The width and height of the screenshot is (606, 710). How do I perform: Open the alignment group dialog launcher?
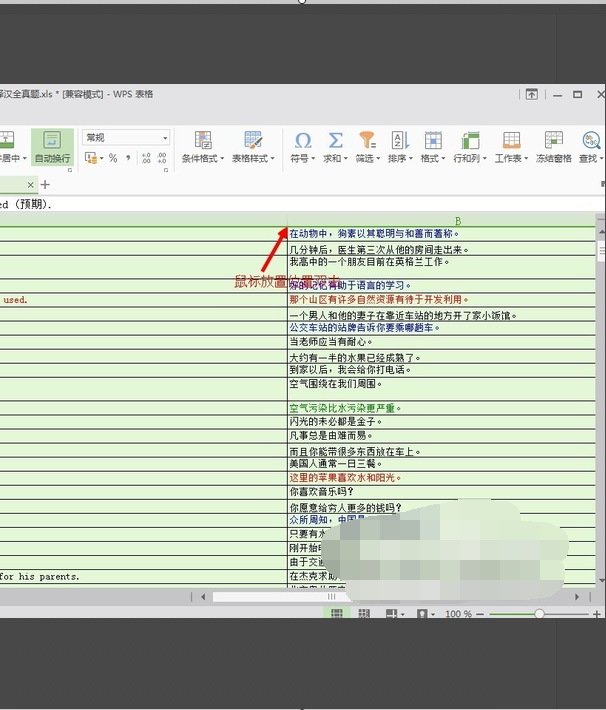pyautogui.click(x=70, y=170)
